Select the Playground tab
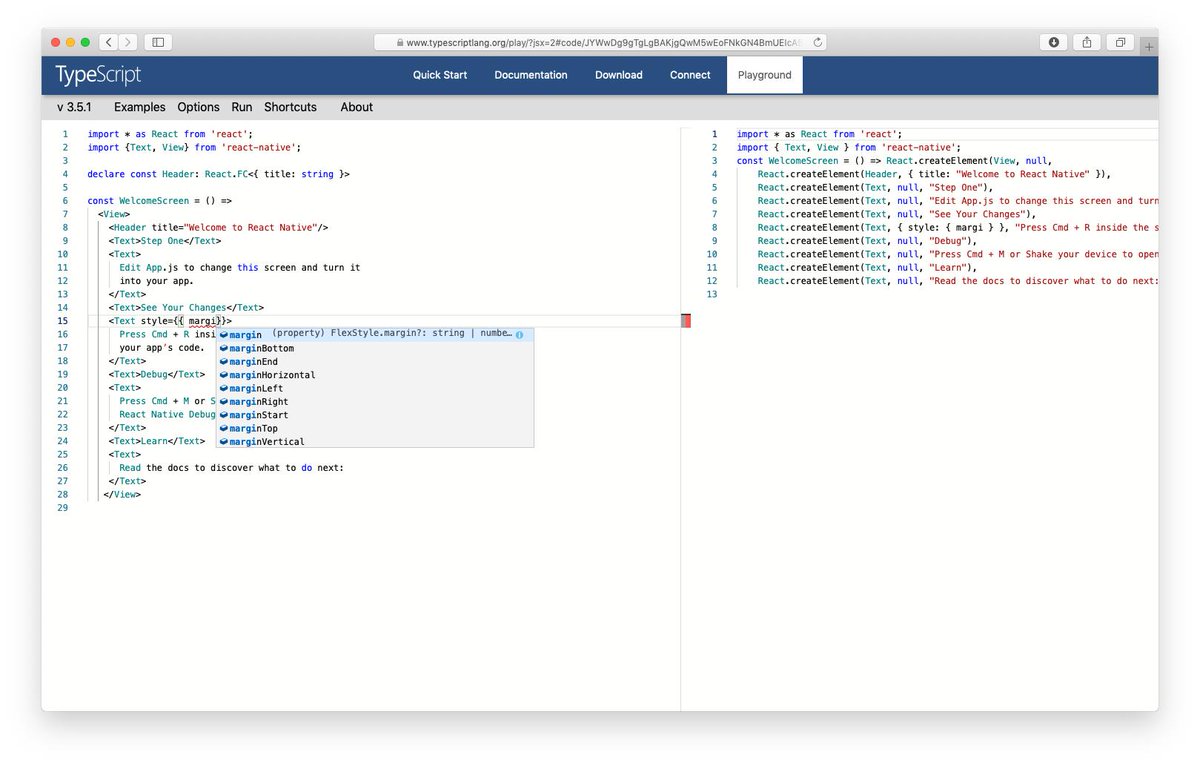Screen dimensions: 1200x766 (x=765, y=75)
